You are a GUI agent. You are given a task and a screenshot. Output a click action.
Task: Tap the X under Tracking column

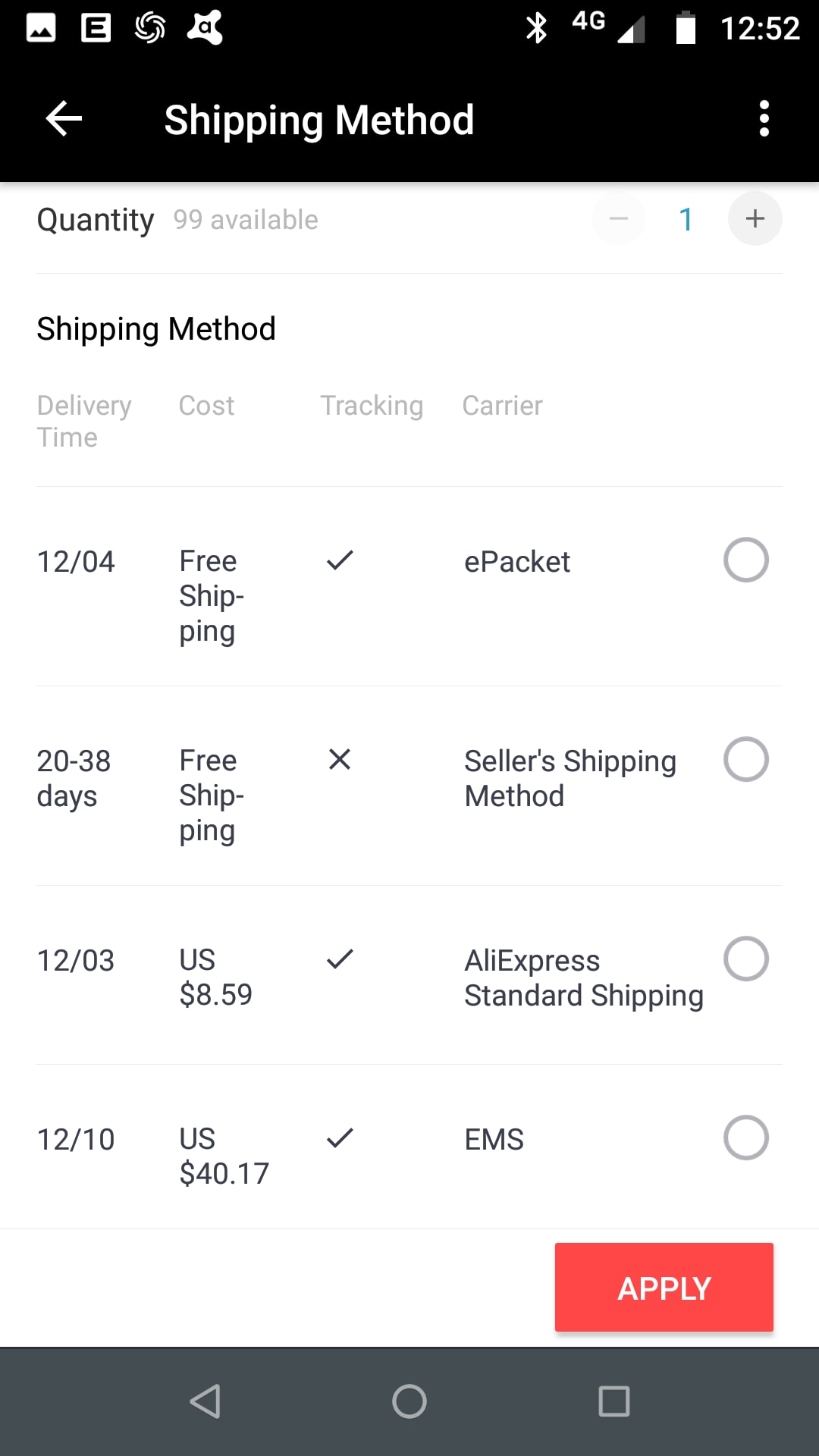pos(340,759)
